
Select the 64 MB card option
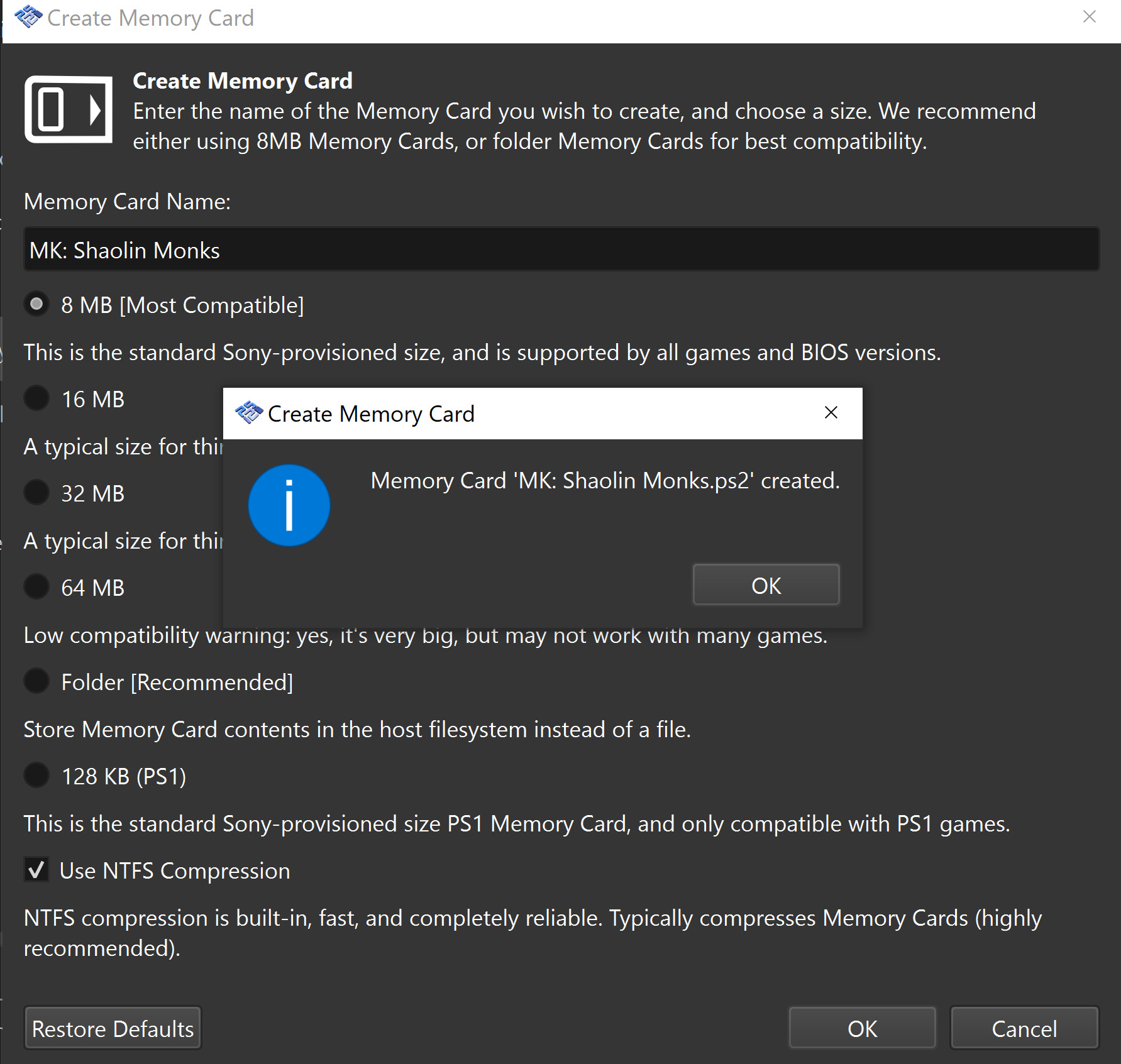pos(36,586)
